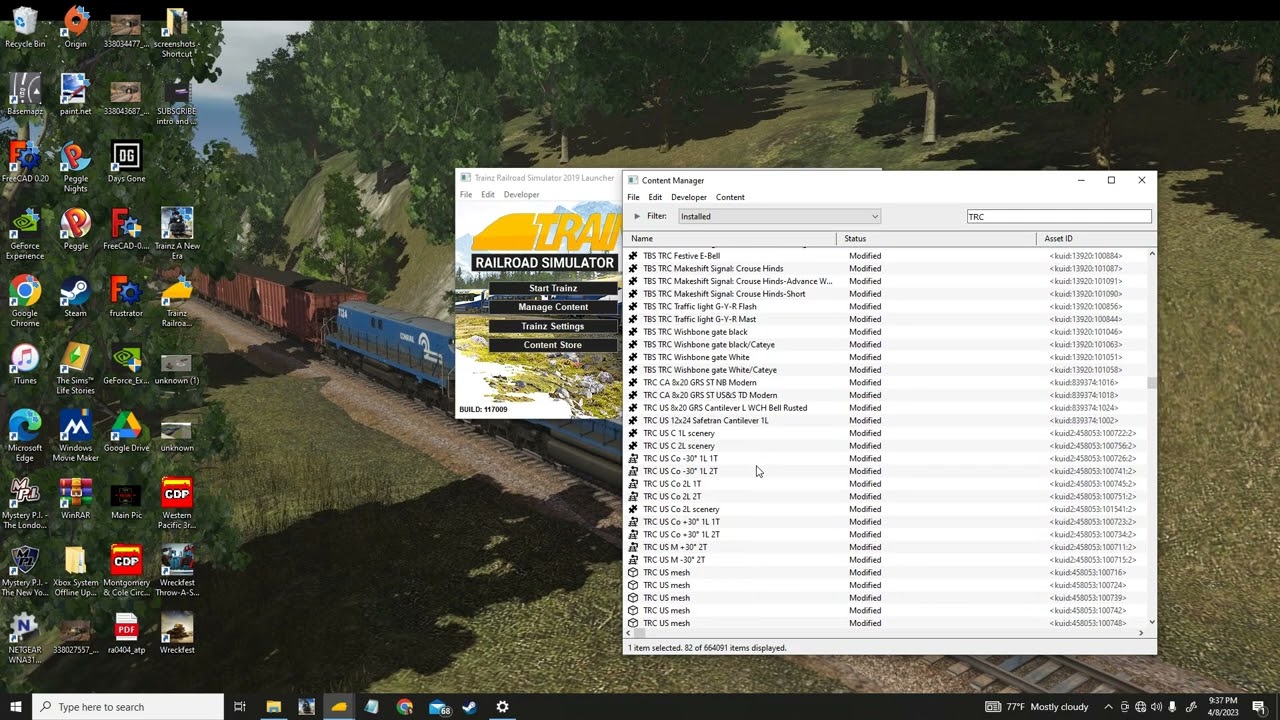Open Days Gone desktop shortcut

[126, 162]
